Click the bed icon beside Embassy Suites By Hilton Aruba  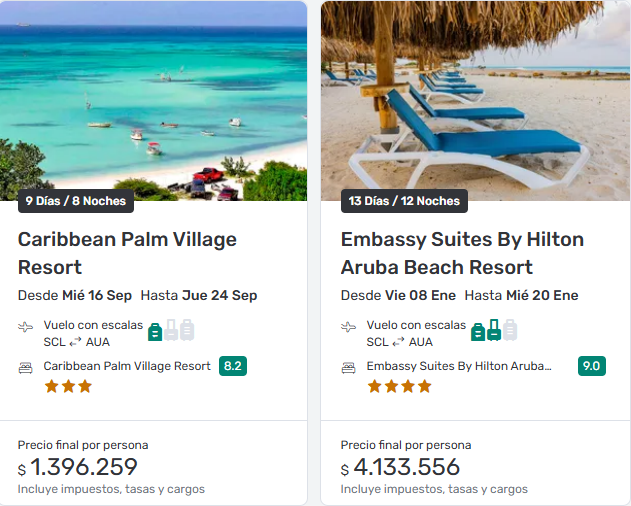click(x=349, y=367)
